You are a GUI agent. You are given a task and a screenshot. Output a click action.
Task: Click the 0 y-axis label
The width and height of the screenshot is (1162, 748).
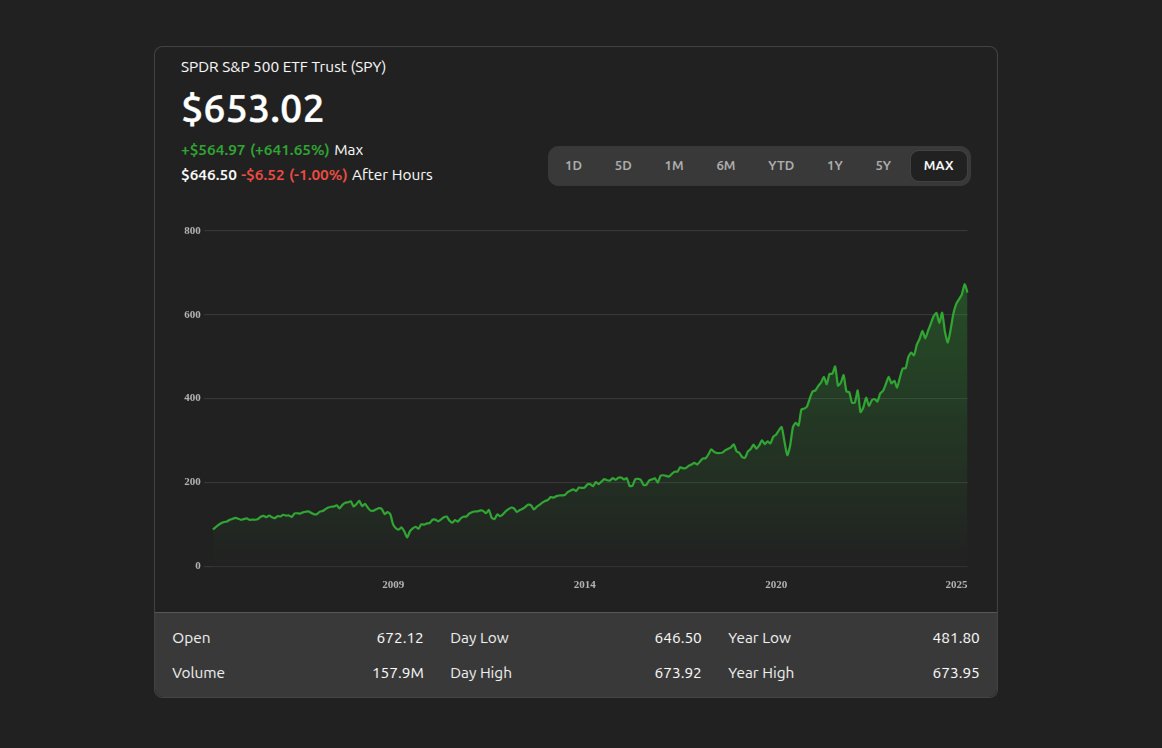tap(197, 566)
